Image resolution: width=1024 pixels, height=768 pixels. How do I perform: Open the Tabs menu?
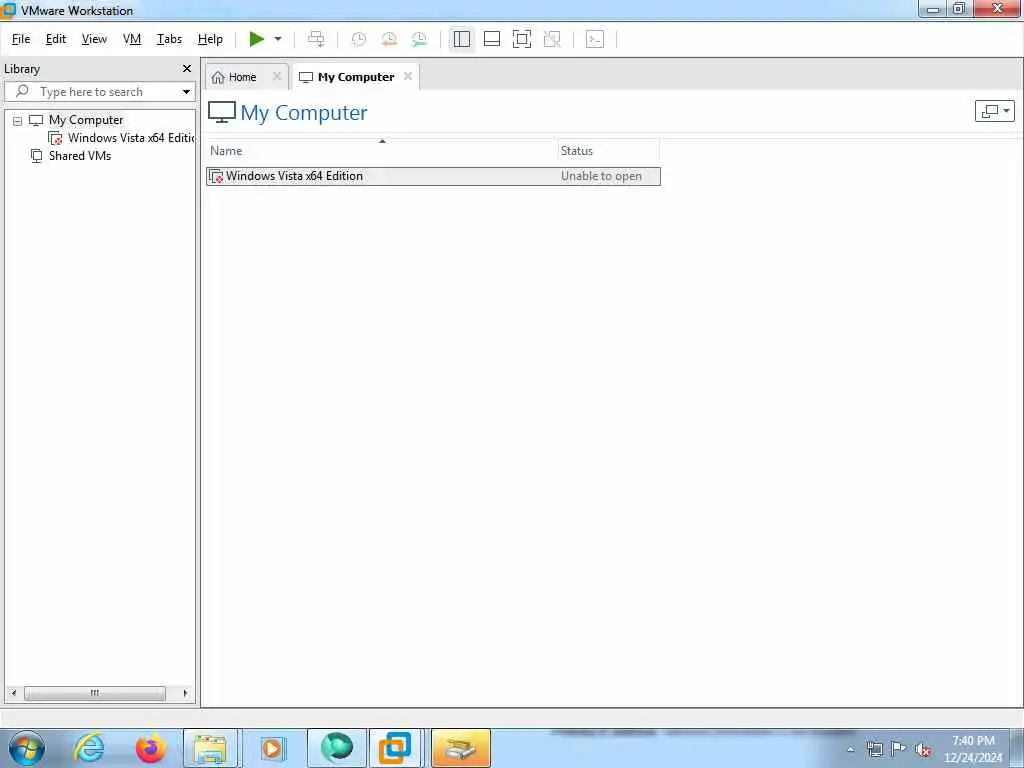click(169, 39)
